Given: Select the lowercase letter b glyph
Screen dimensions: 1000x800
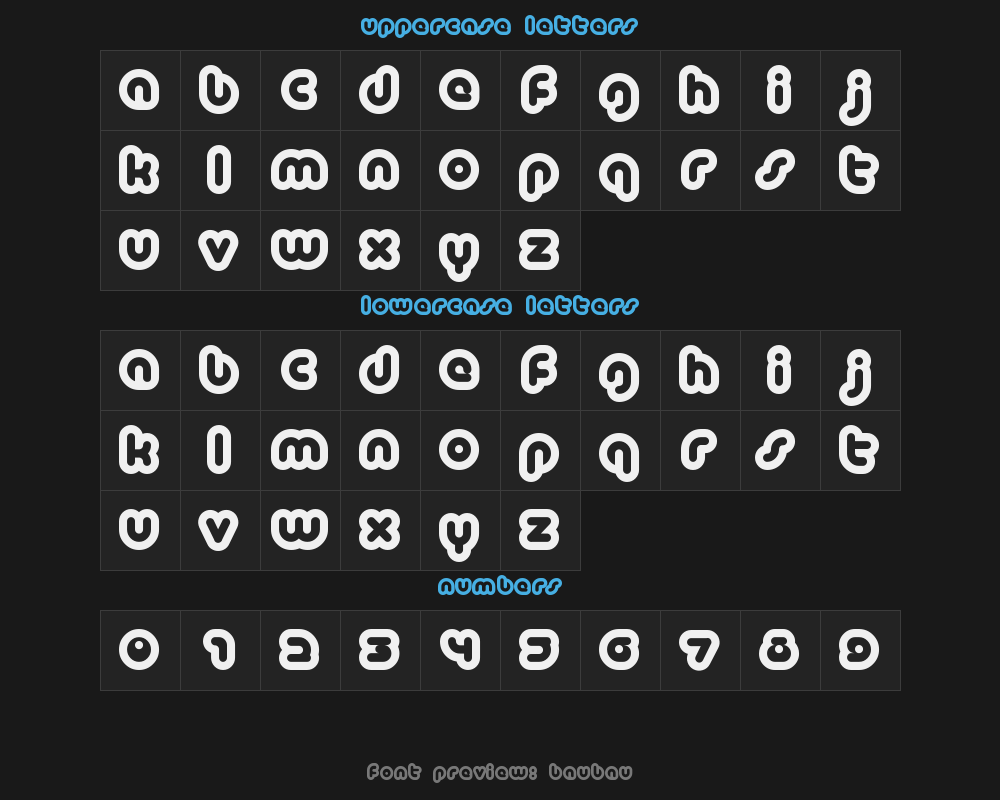Looking at the screenshot, I should coord(221,371).
